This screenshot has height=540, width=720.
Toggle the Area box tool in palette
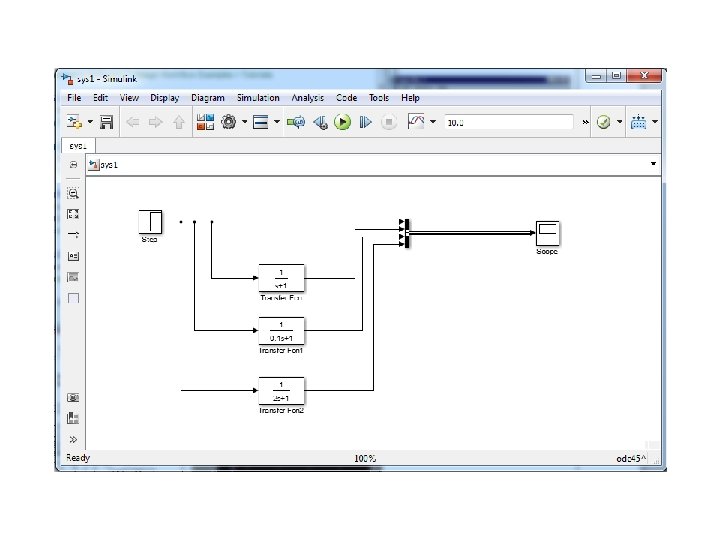click(73, 298)
